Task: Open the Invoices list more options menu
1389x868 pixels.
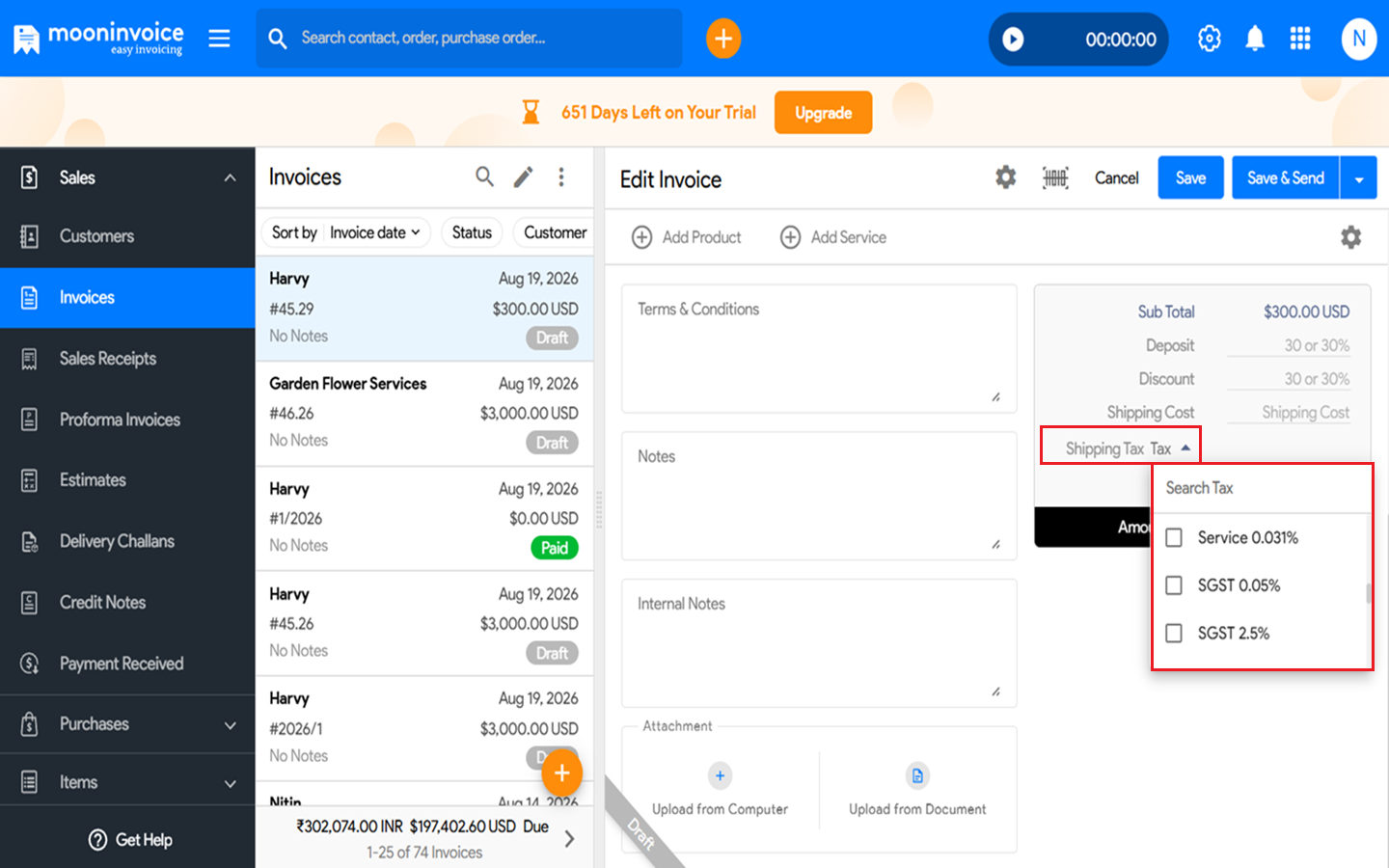Action: click(561, 176)
